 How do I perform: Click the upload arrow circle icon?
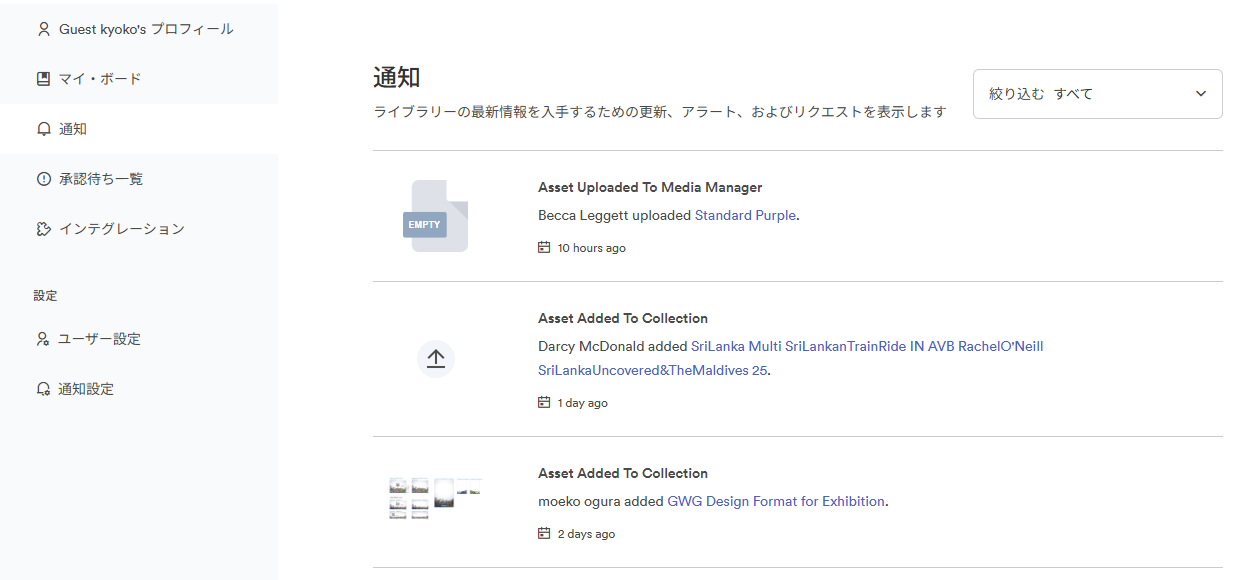tap(436, 359)
